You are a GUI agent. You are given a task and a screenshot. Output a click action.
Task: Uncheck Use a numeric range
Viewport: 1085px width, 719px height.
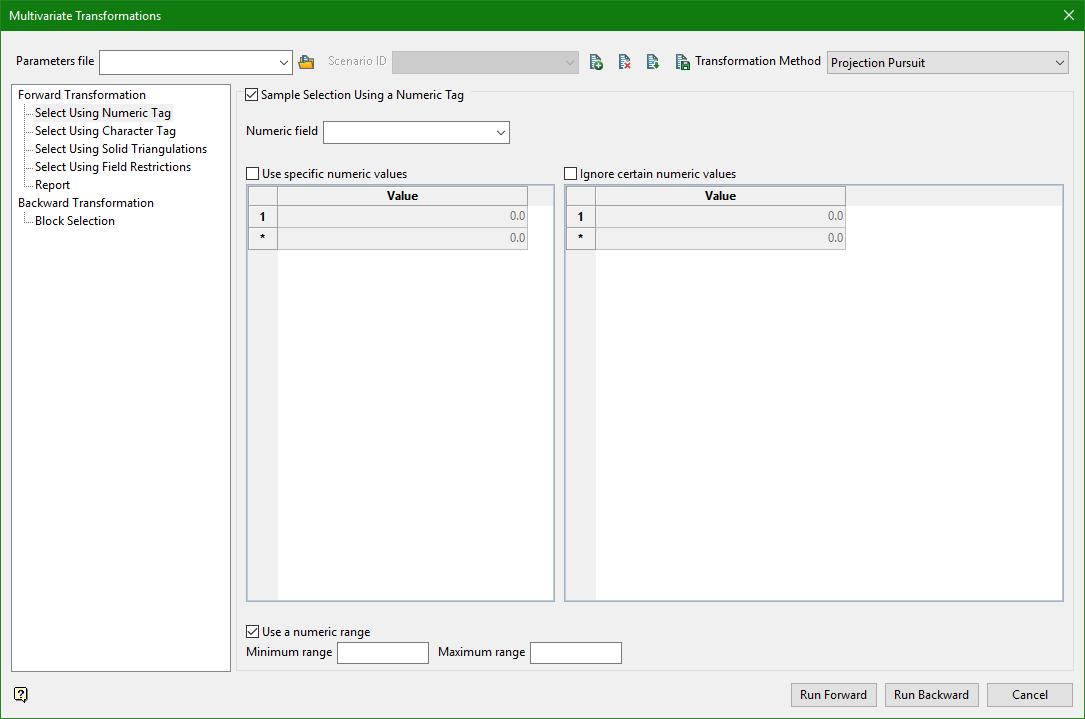click(x=253, y=632)
